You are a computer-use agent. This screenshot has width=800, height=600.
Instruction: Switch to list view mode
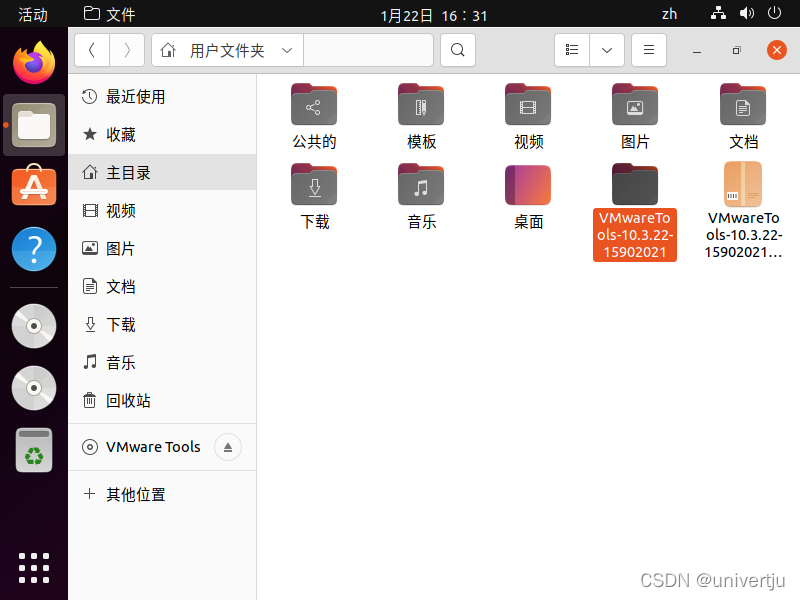pos(572,50)
